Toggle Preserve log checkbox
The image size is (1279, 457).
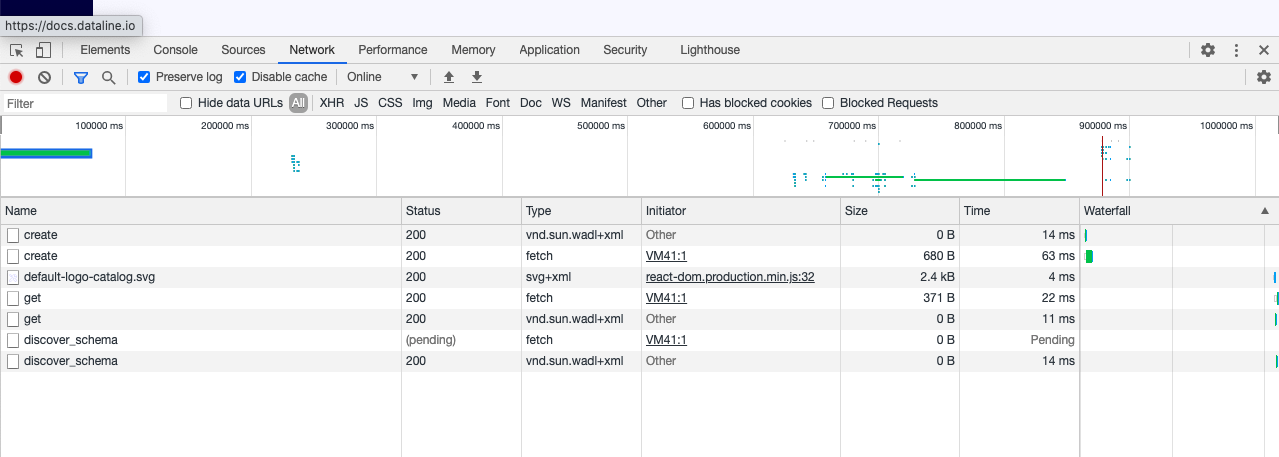pyautogui.click(x=144, y=77)
